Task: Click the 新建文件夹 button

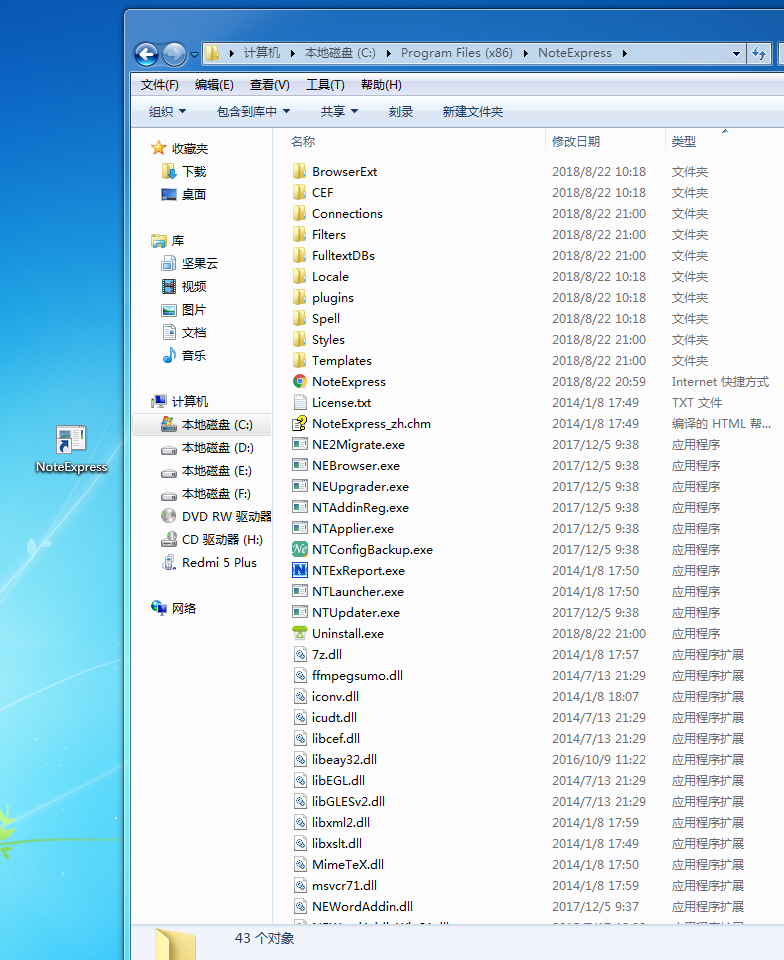Action: pos(472,111)
